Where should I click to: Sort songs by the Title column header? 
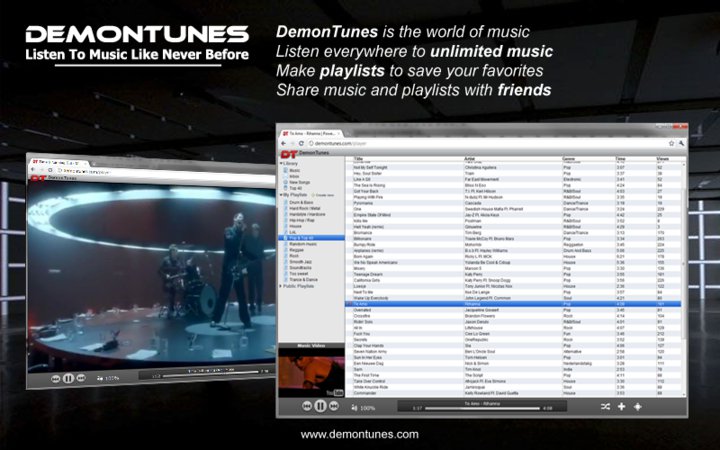[359, 159]
